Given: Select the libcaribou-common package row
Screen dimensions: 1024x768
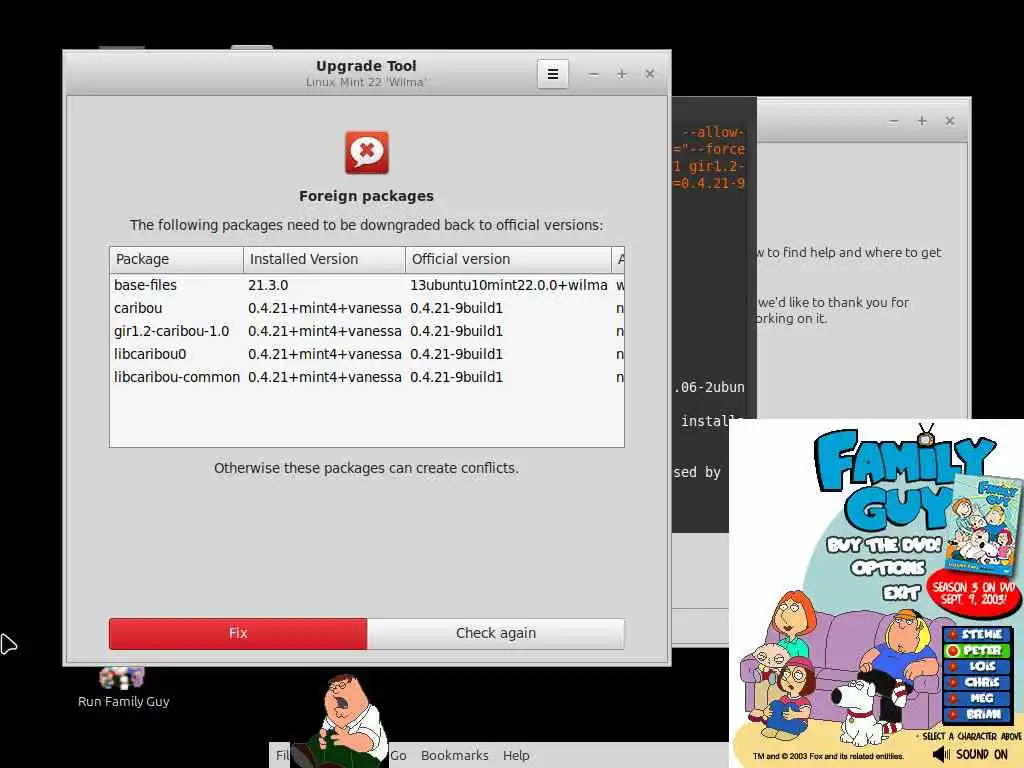Looking at the screenshot, I should tap(366, 377).
